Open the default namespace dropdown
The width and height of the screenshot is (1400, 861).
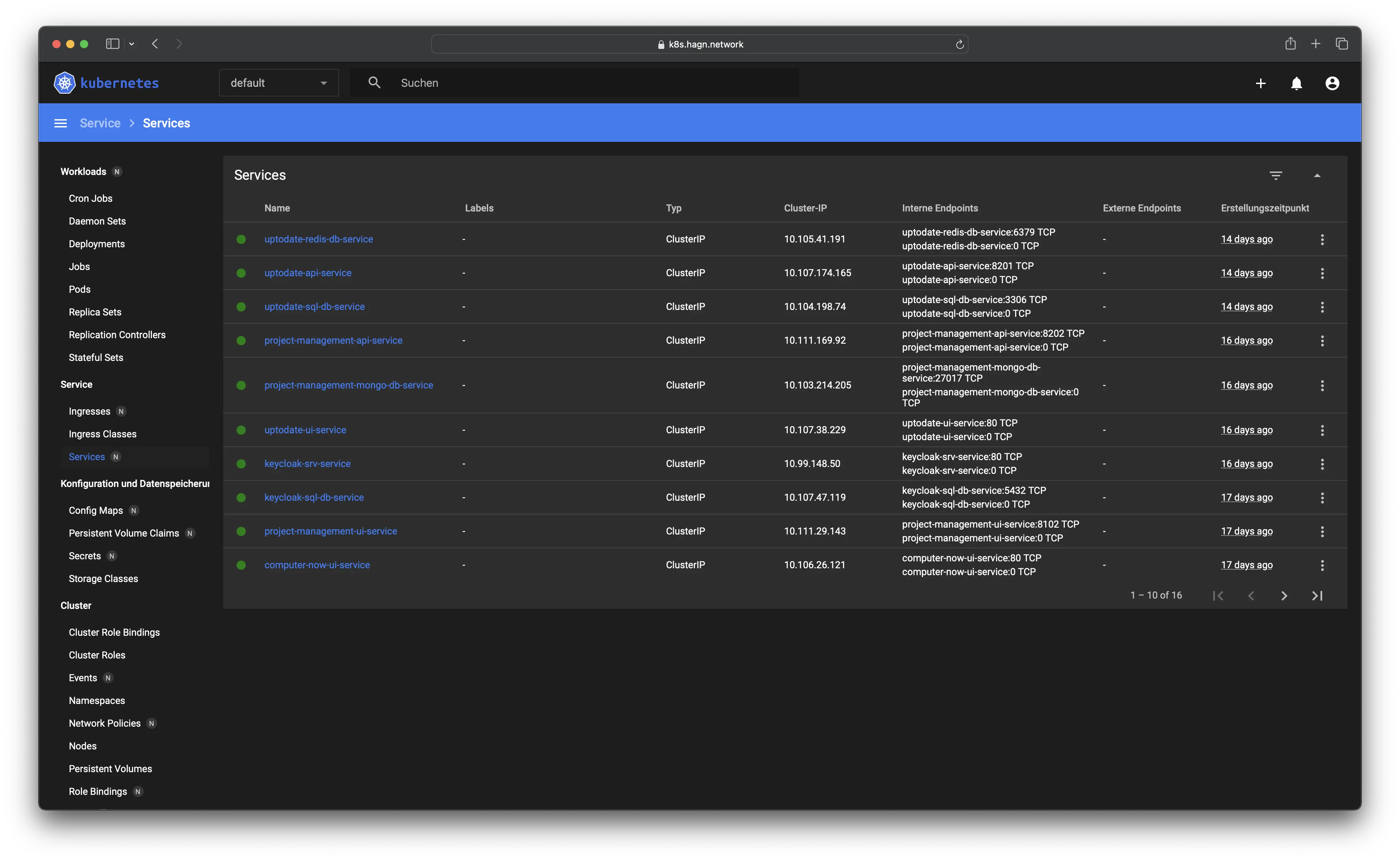[279, 83]
